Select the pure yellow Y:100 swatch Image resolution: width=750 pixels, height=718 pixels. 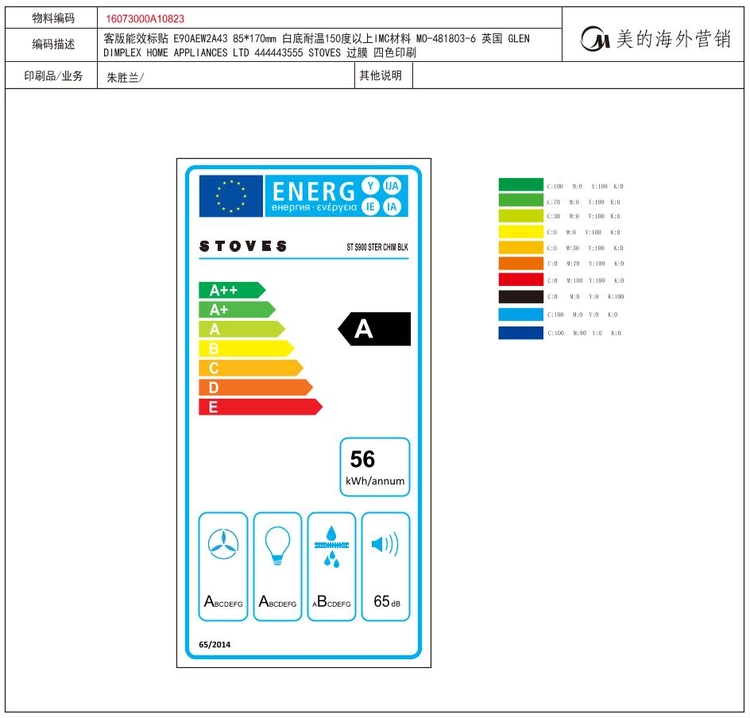pyautogui.click(x=521, y=232)
